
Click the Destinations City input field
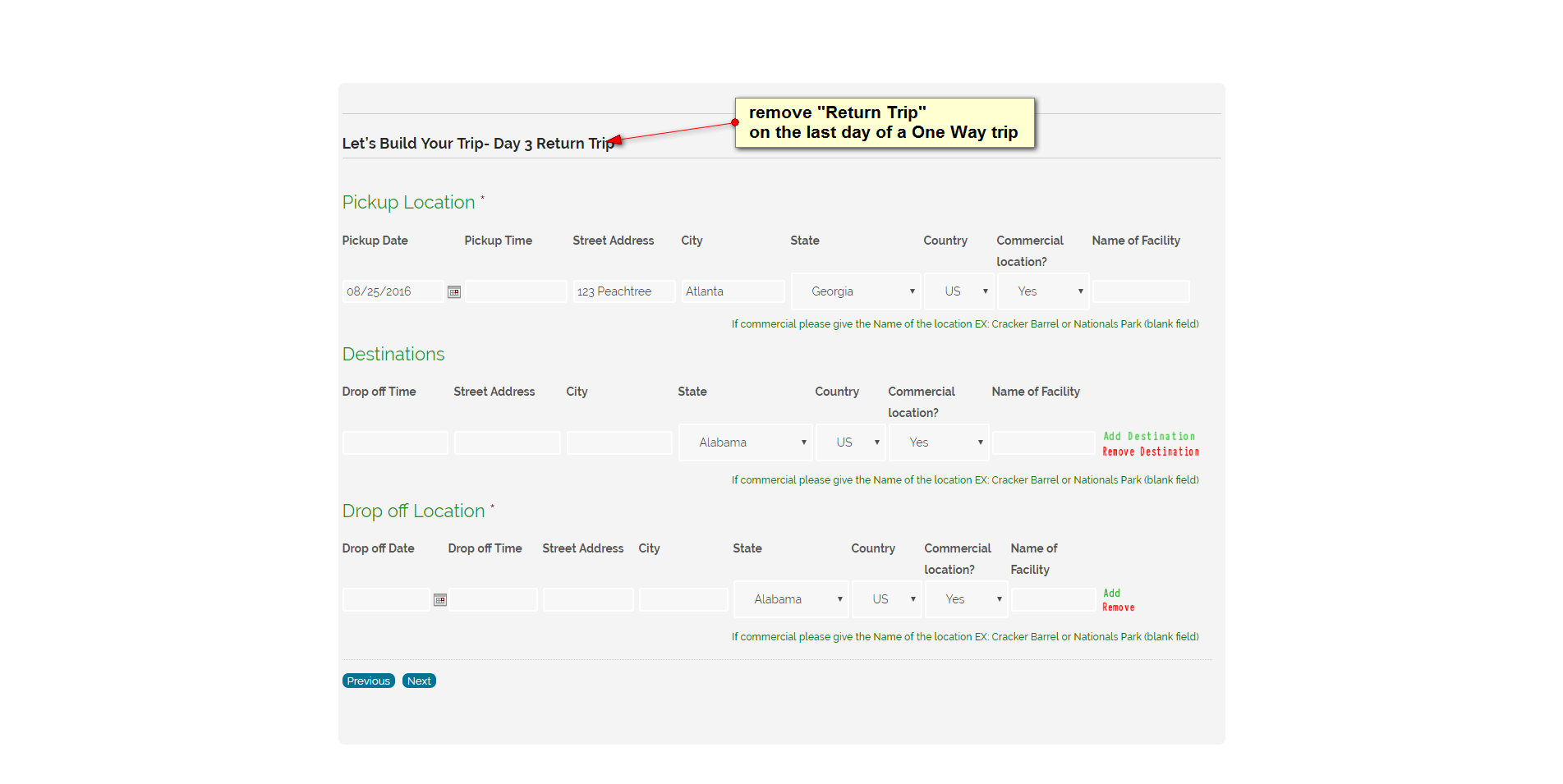click(619, 443)
